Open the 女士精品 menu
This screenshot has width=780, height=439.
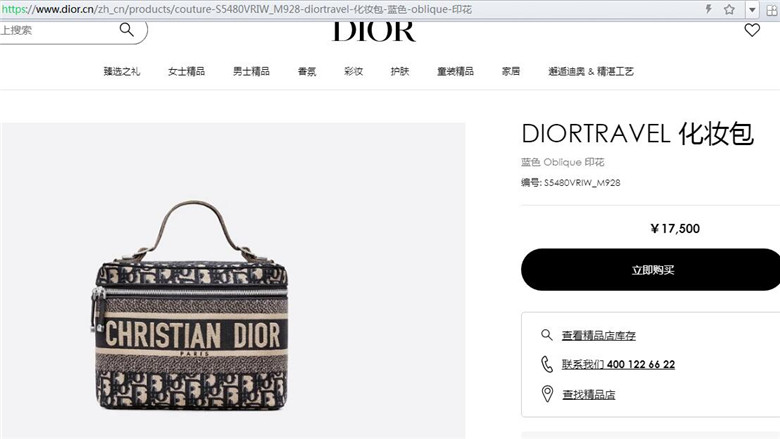[187, 72]
